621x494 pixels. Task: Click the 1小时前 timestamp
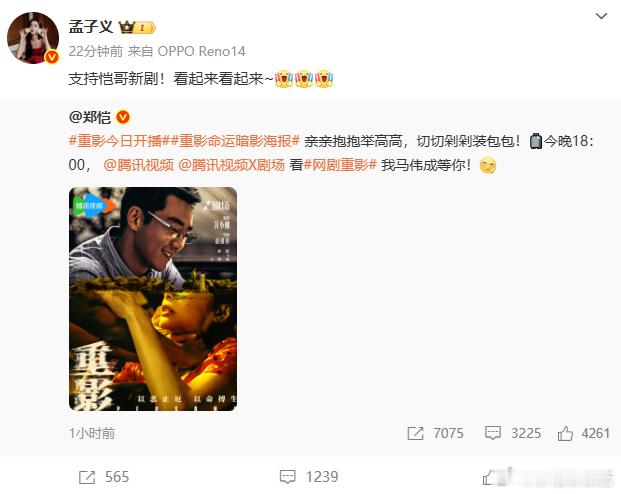pyautogui.click(x=92, y=433)
